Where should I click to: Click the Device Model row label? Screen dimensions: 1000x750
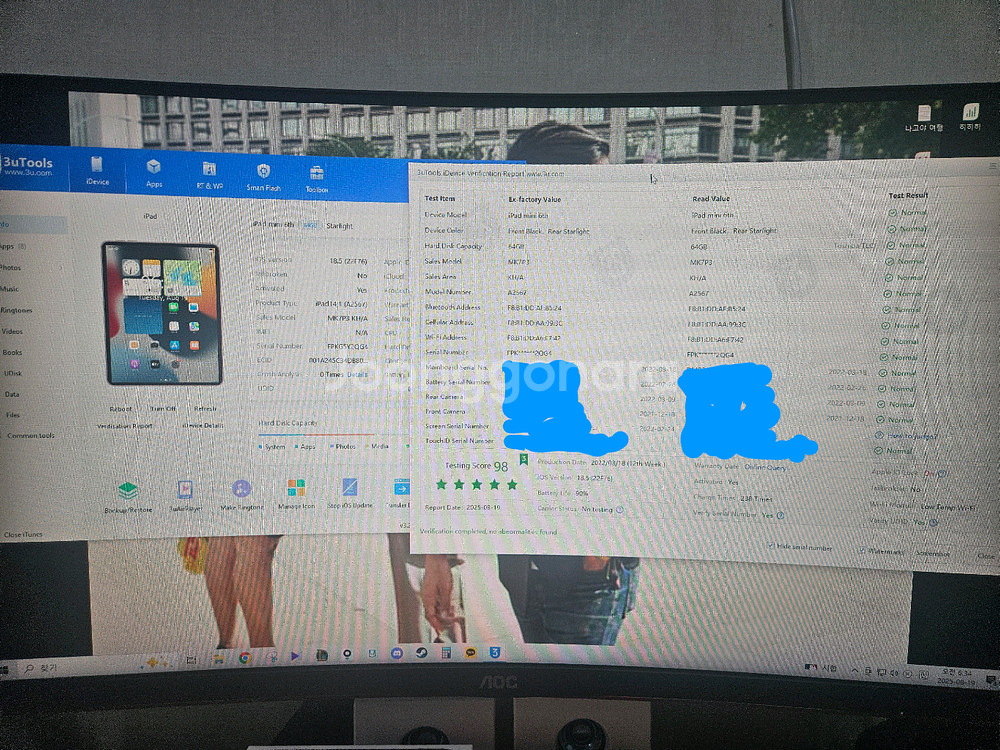[446, 215]
